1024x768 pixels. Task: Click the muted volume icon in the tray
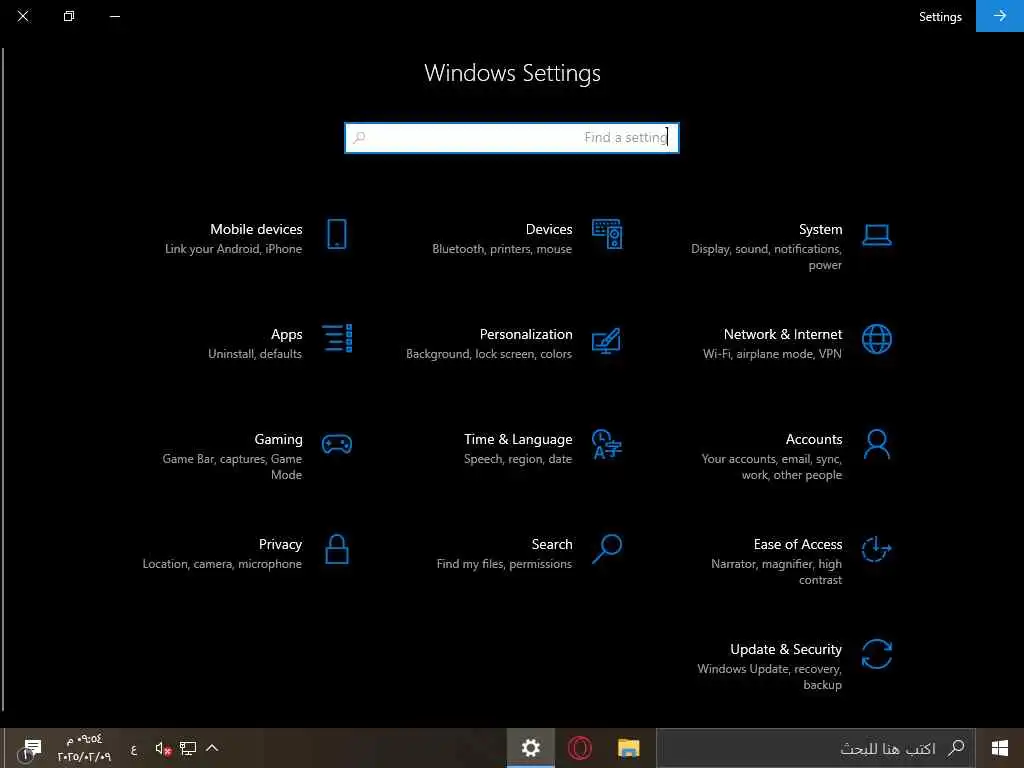[x=163, y=748]
